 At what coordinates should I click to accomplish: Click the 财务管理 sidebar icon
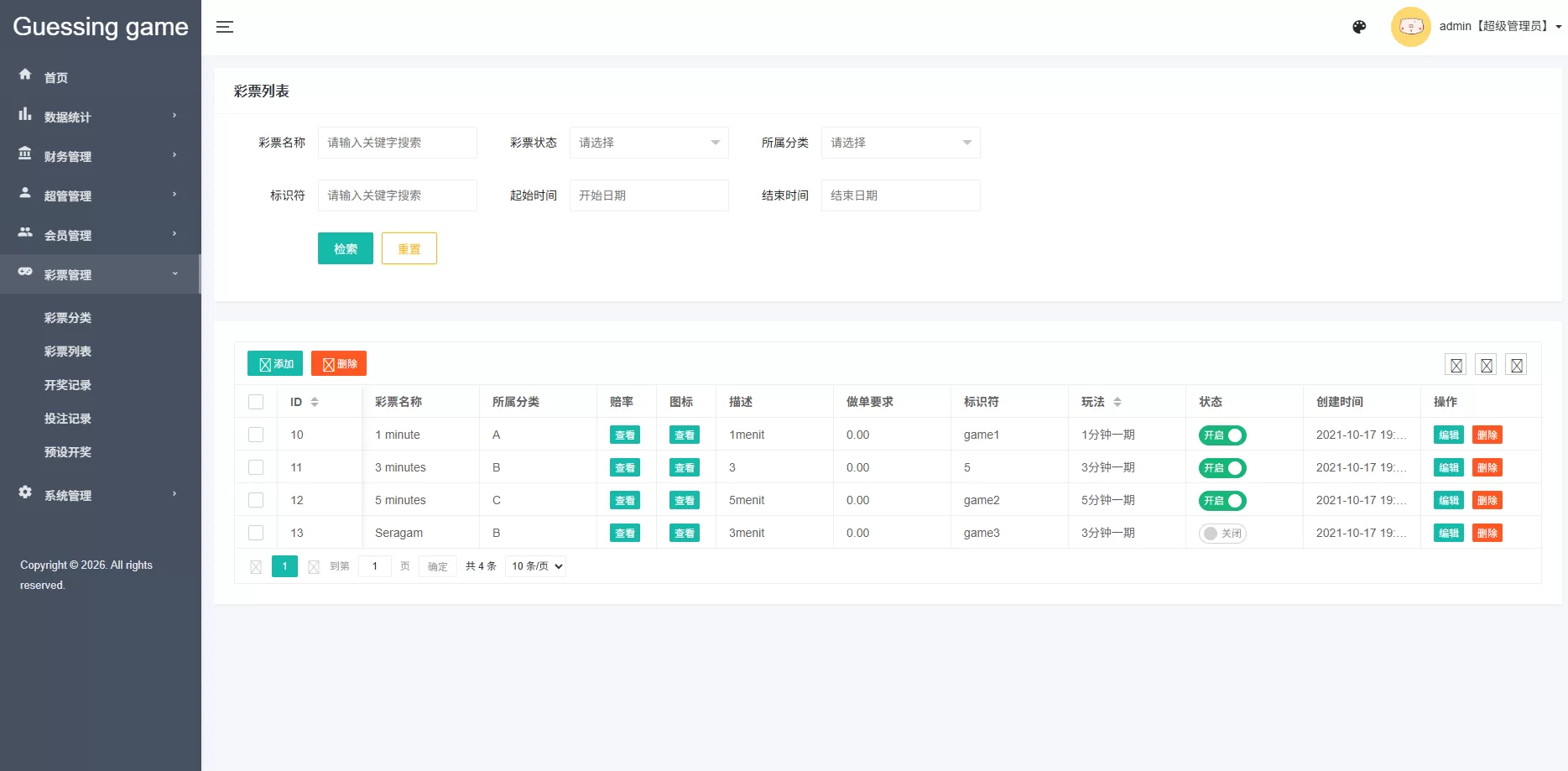[25, 155]
